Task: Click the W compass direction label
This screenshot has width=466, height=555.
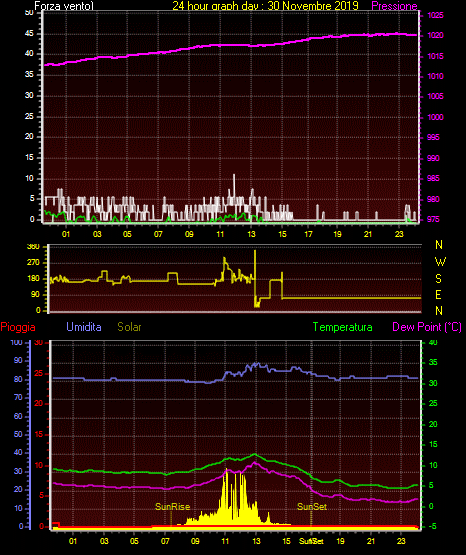Action: click(440, 262)
